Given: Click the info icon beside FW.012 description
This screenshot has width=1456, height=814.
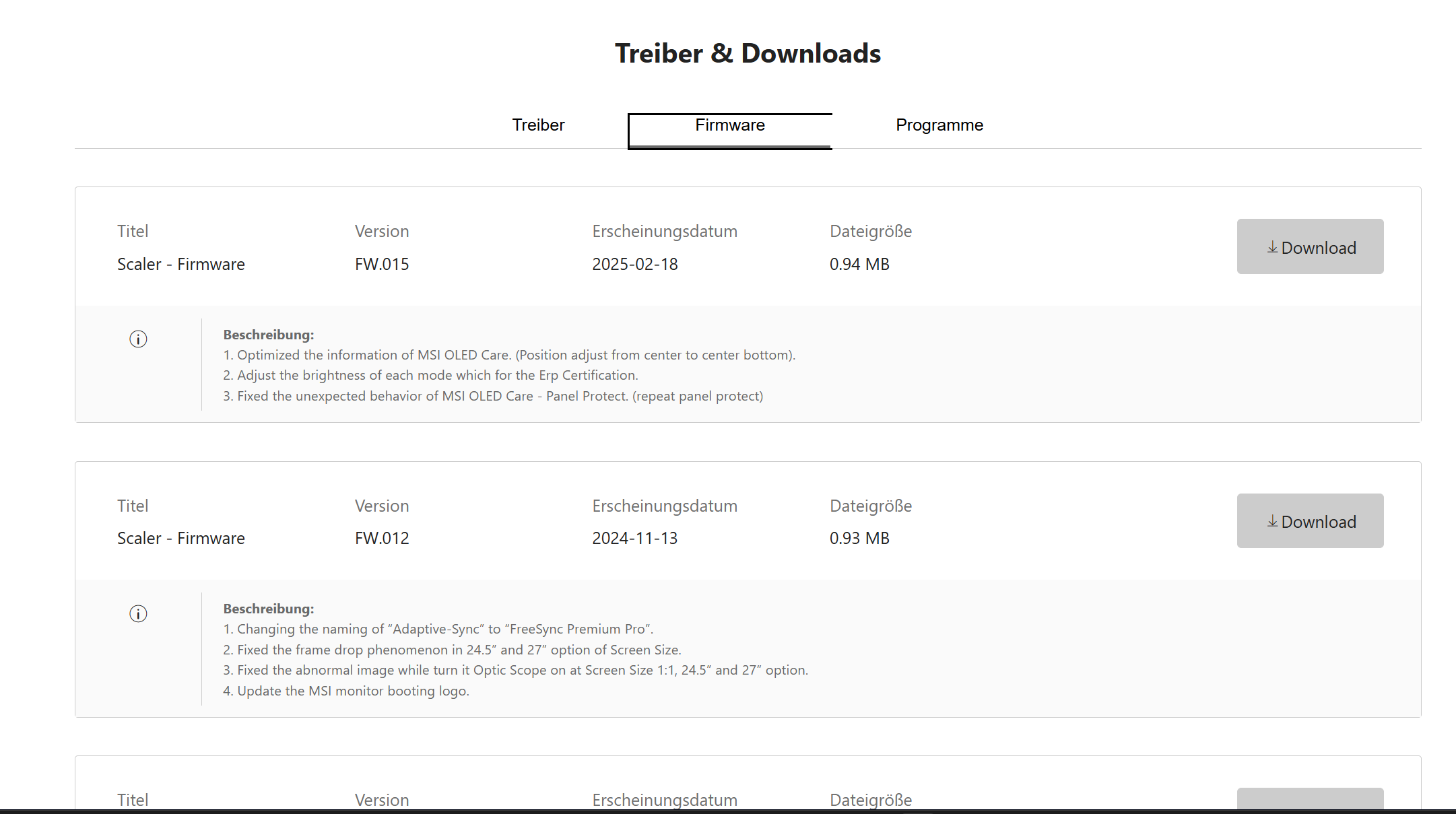Looking at the screenshot, I should 138,613.
